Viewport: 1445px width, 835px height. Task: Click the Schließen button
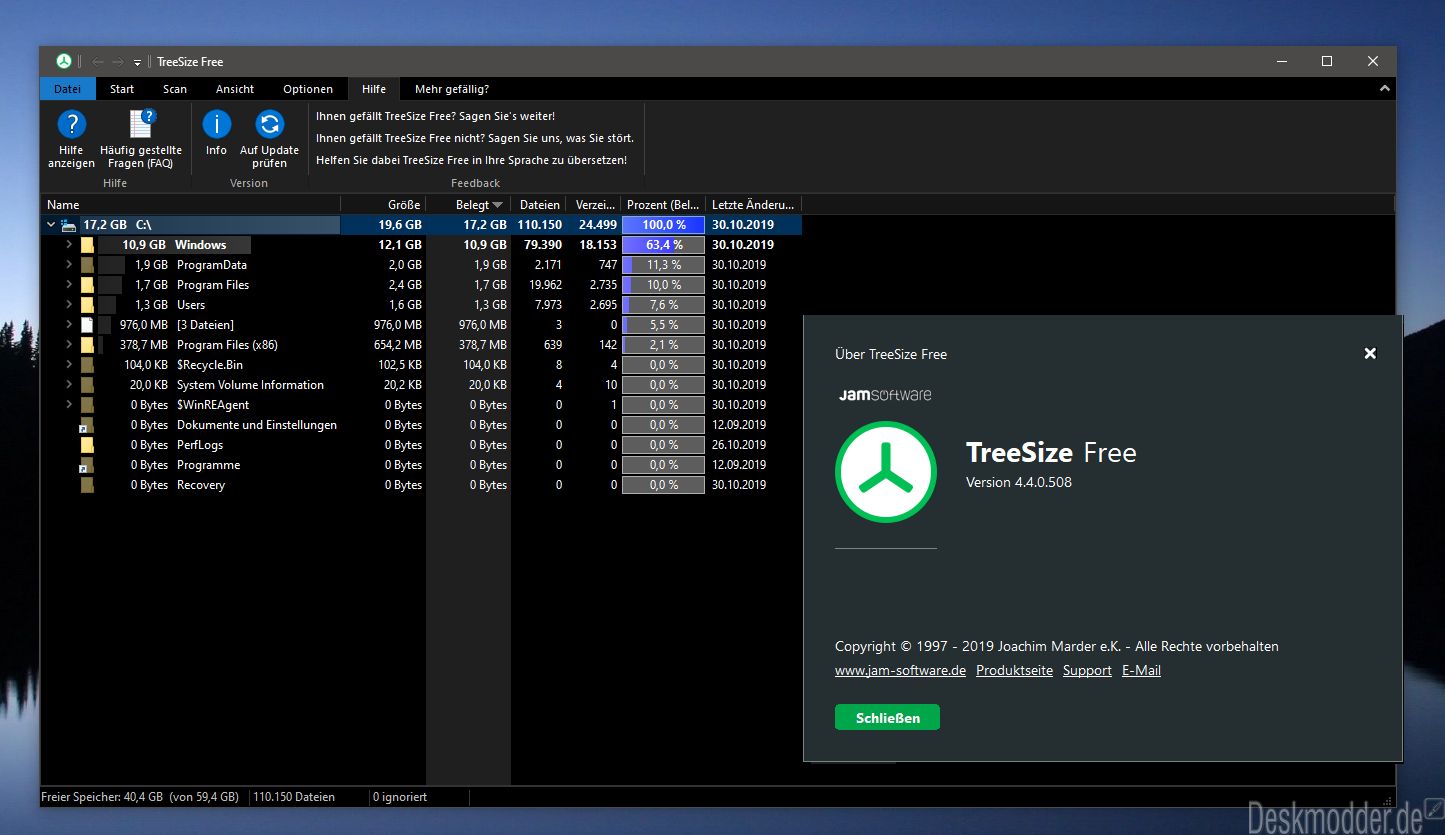point(887,717)
